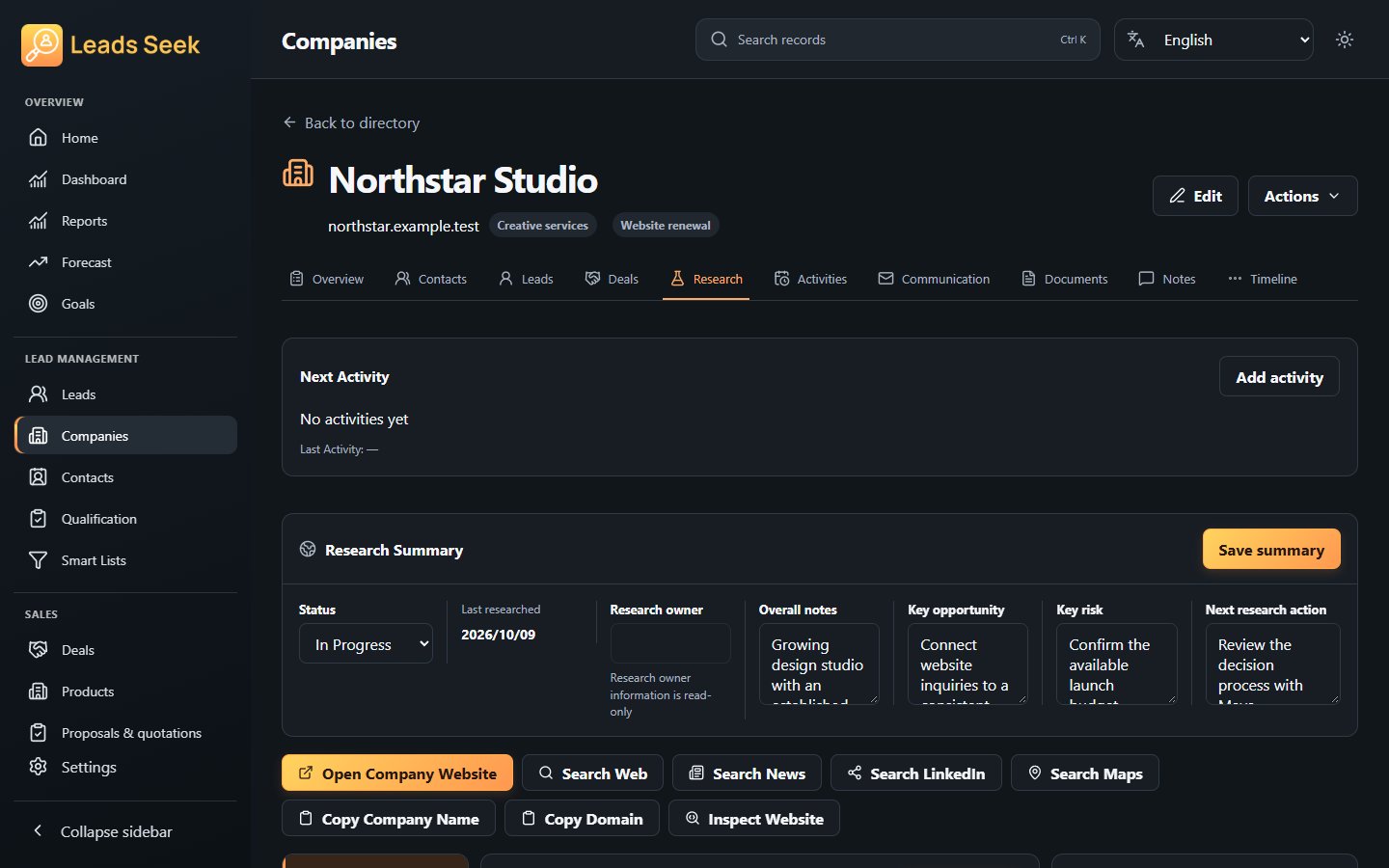Open Contacts in the sidebar
Image resolution: width=1389 pixels, height=868 pixels.
(125, 477)
